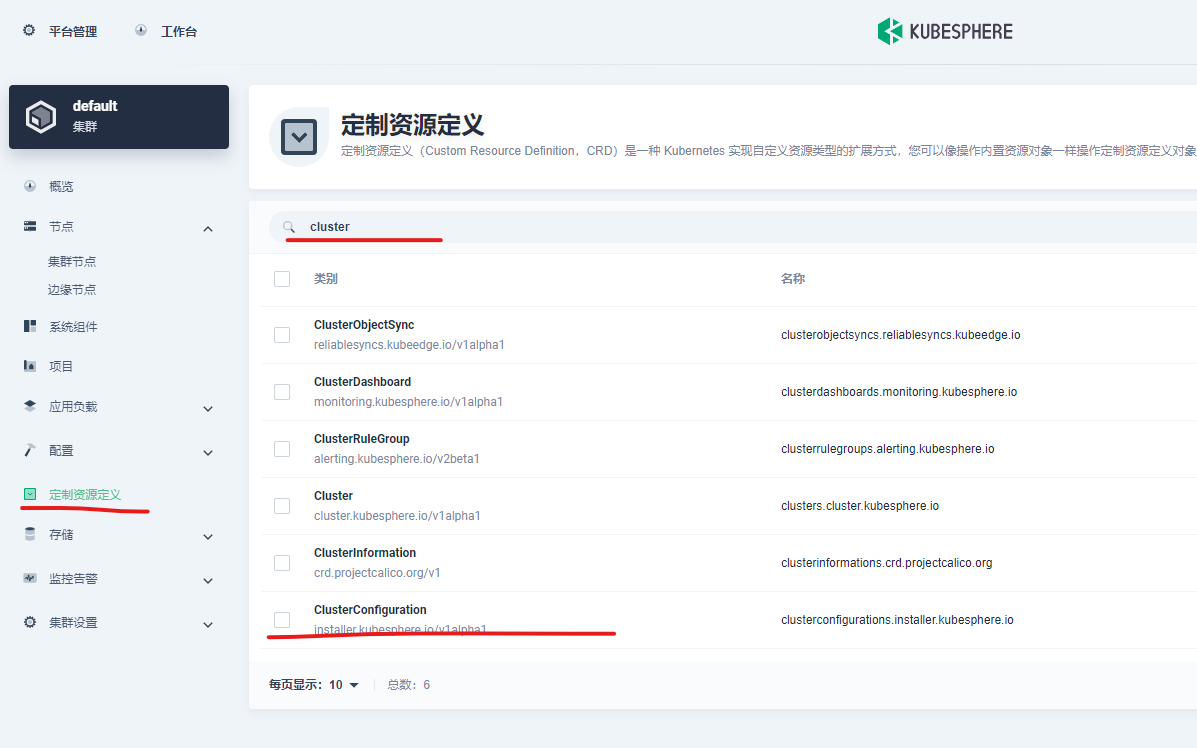Image resolution: width=1197 pixels, height=748 pixels.
Task: Select the ClusterConfiguration row checkbox
Action: (281, 620)
